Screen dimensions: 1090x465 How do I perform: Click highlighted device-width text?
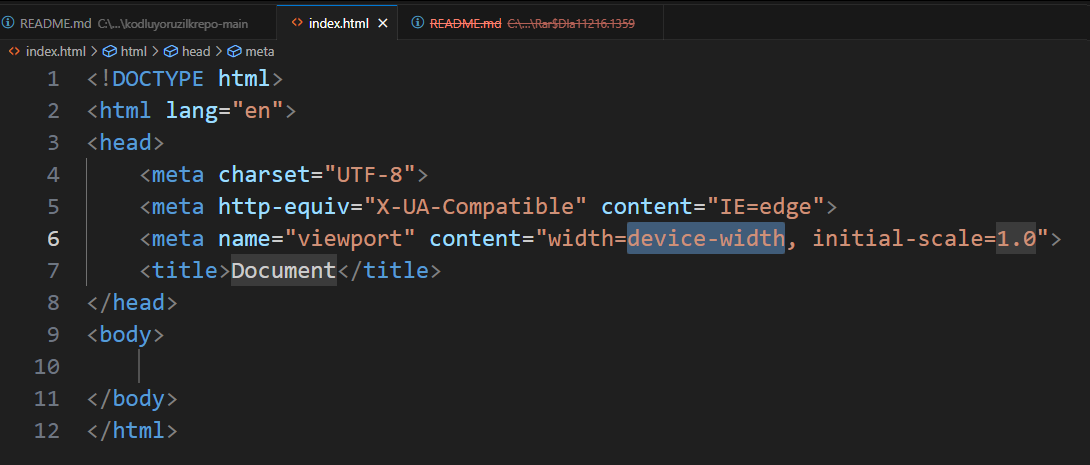(706, 238)
